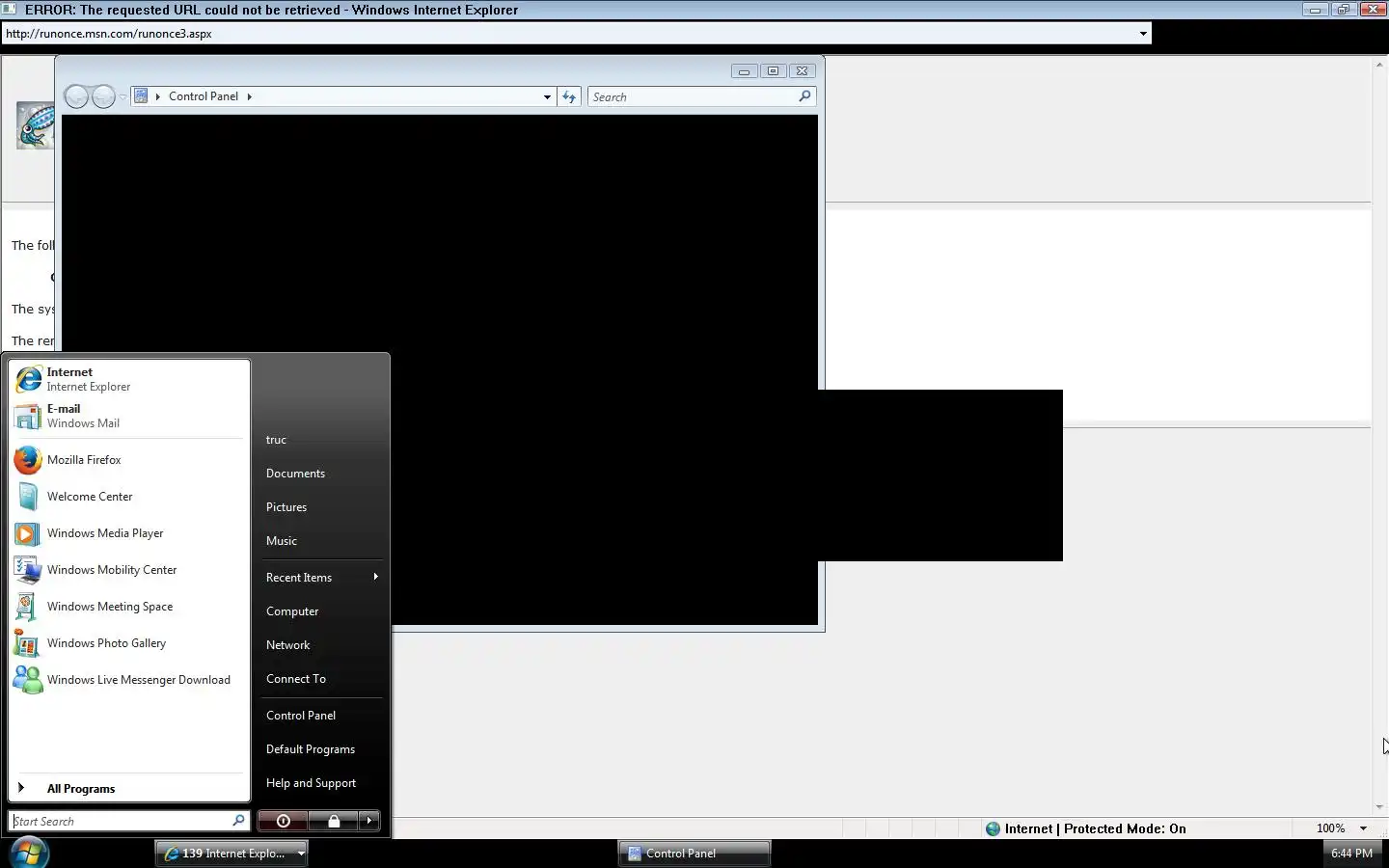The height and width of the screenshot is (868, 1389).
Task: Lock the computer with the lock button
Action: click(x=334, y=821)
